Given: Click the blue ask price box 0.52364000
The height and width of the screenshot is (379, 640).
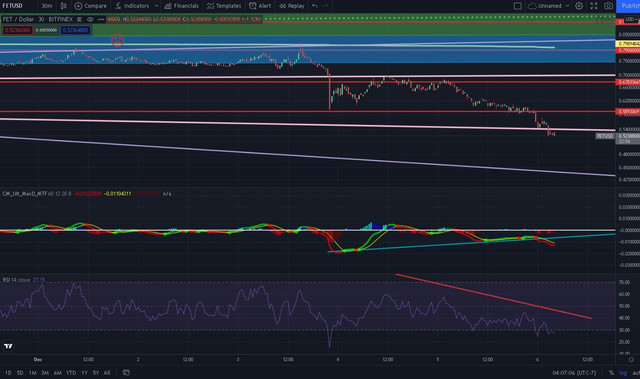Looking at the screenshot, I should [x=76, y=30].
